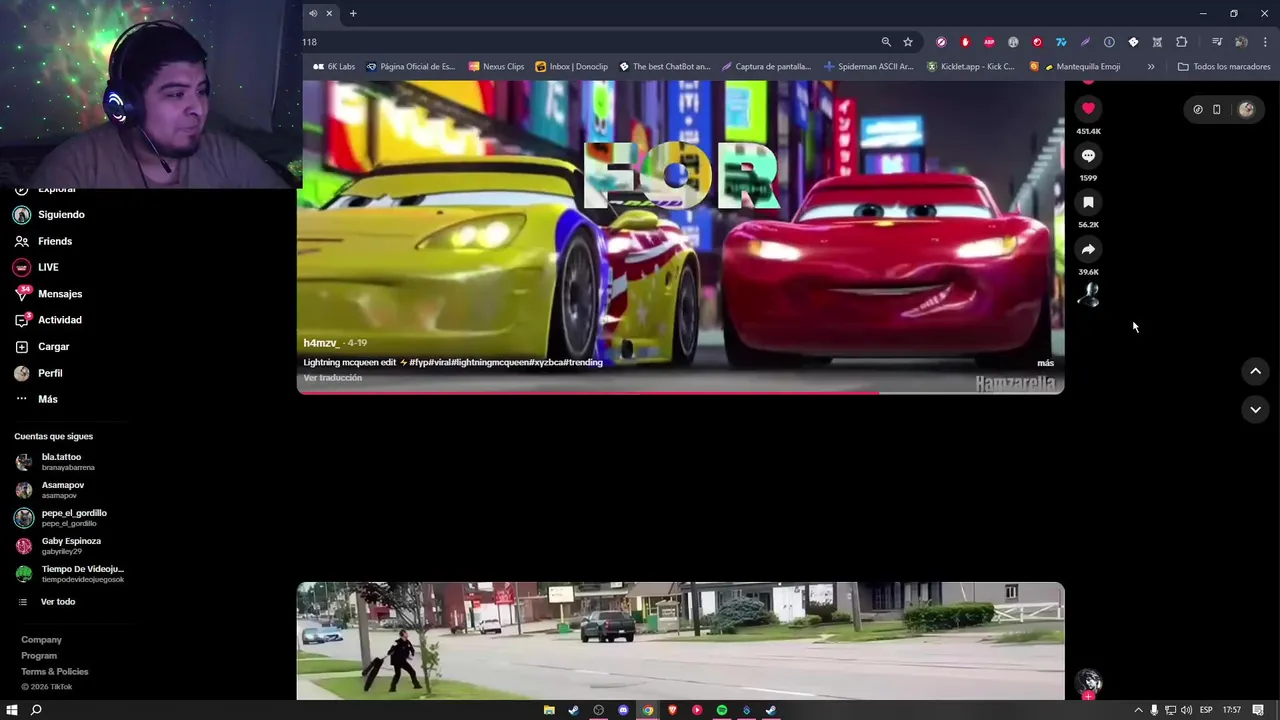This screenshot has height=720, width=1280.
Task: Open the purple feather extension
Action: tap(1085, 42)
